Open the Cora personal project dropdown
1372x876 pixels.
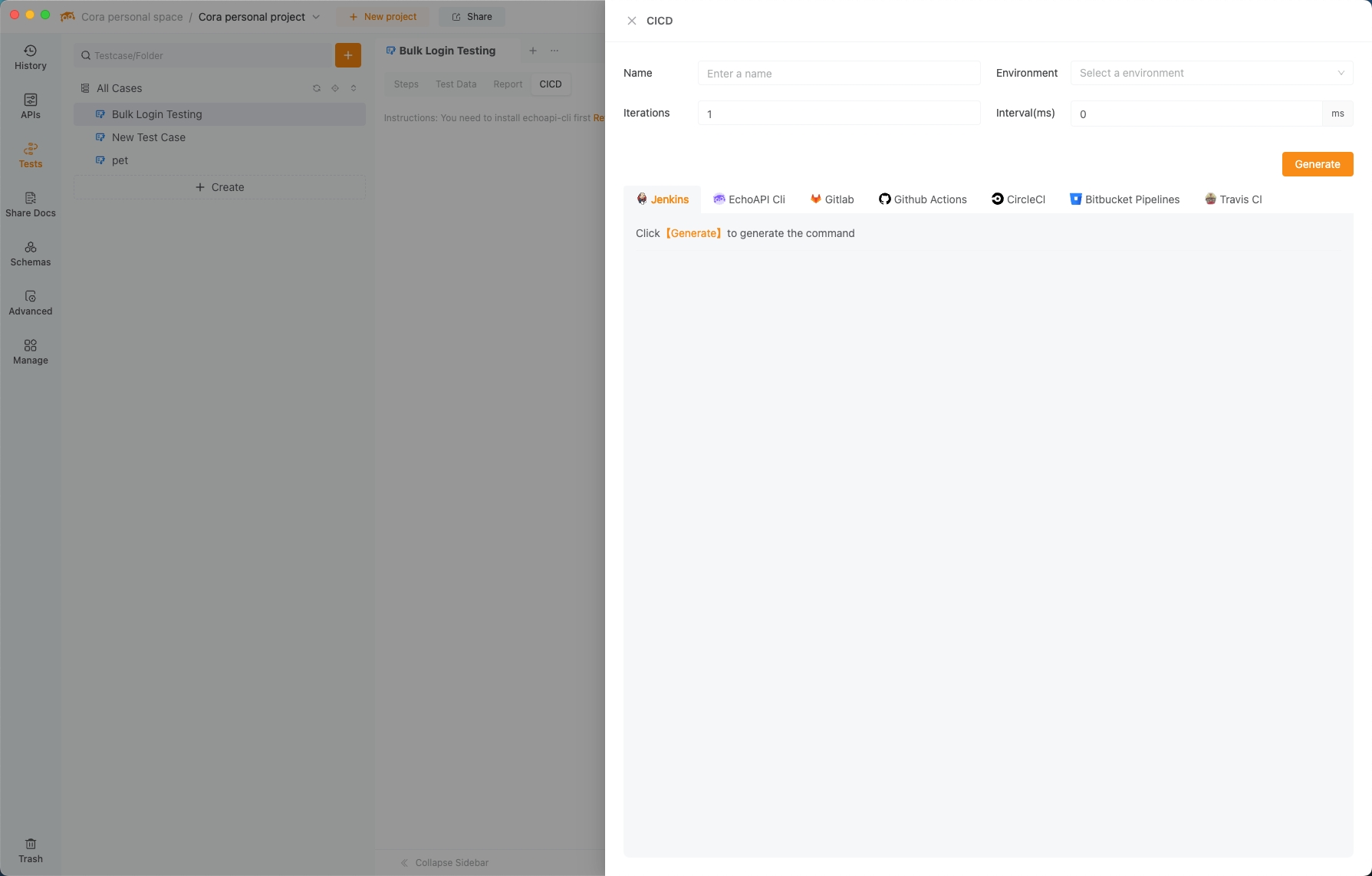[x=259, y=17]
